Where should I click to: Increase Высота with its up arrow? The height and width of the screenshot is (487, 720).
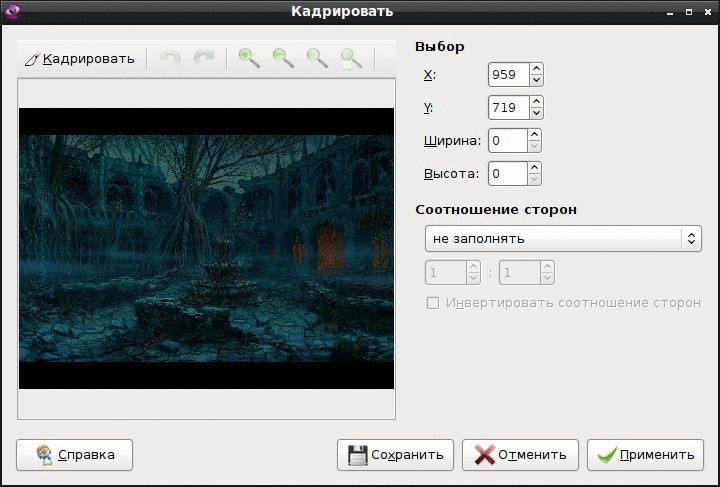point(534,168)
